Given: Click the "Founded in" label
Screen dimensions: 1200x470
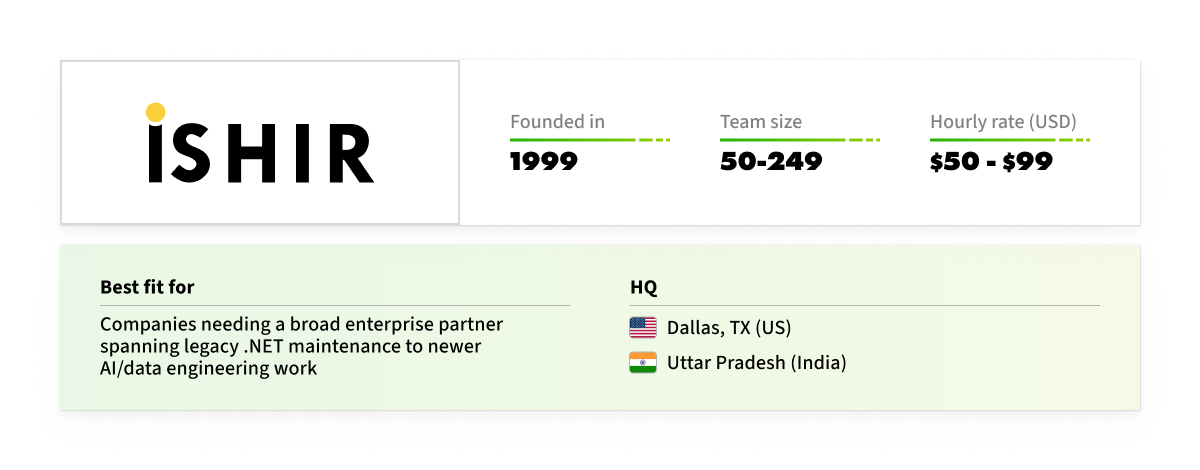Looking at the screenshot, I should [x=557, y=122].
